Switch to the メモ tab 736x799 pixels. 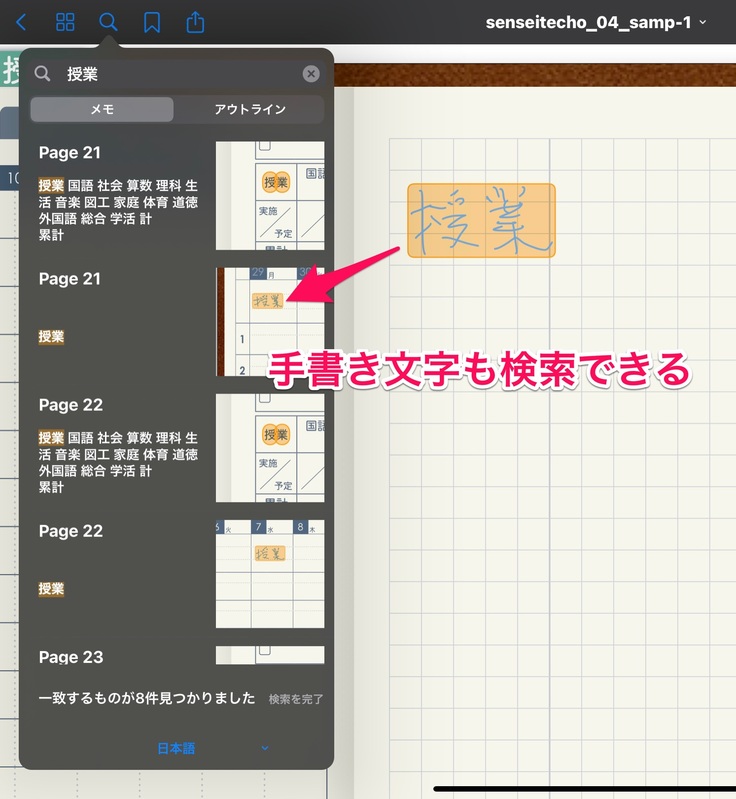102,109
